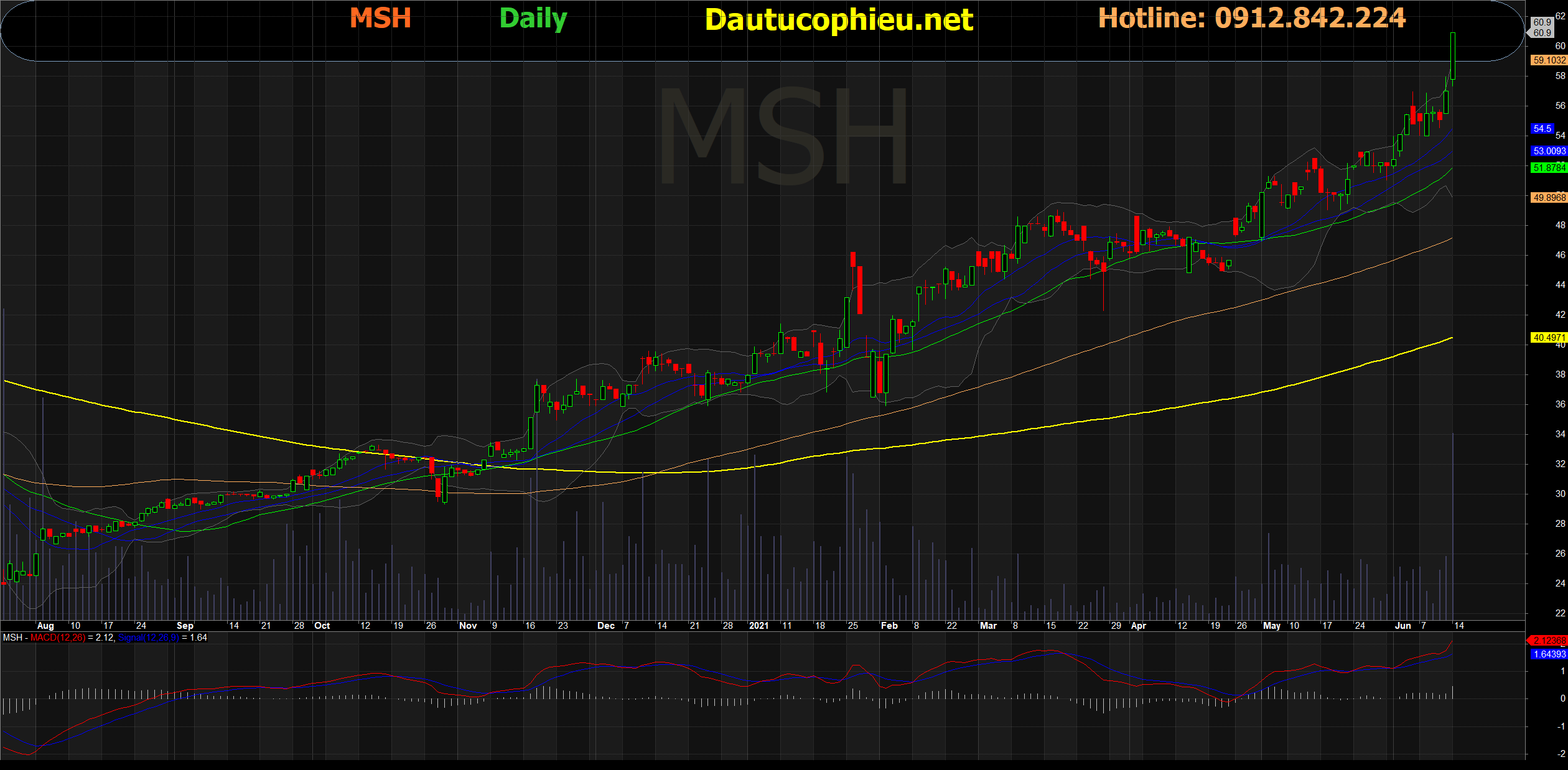The width and height of the screenshot is (1568, 770).
Task: Click the large MSH watermark in chart
Action: click(x=784, y=136)
